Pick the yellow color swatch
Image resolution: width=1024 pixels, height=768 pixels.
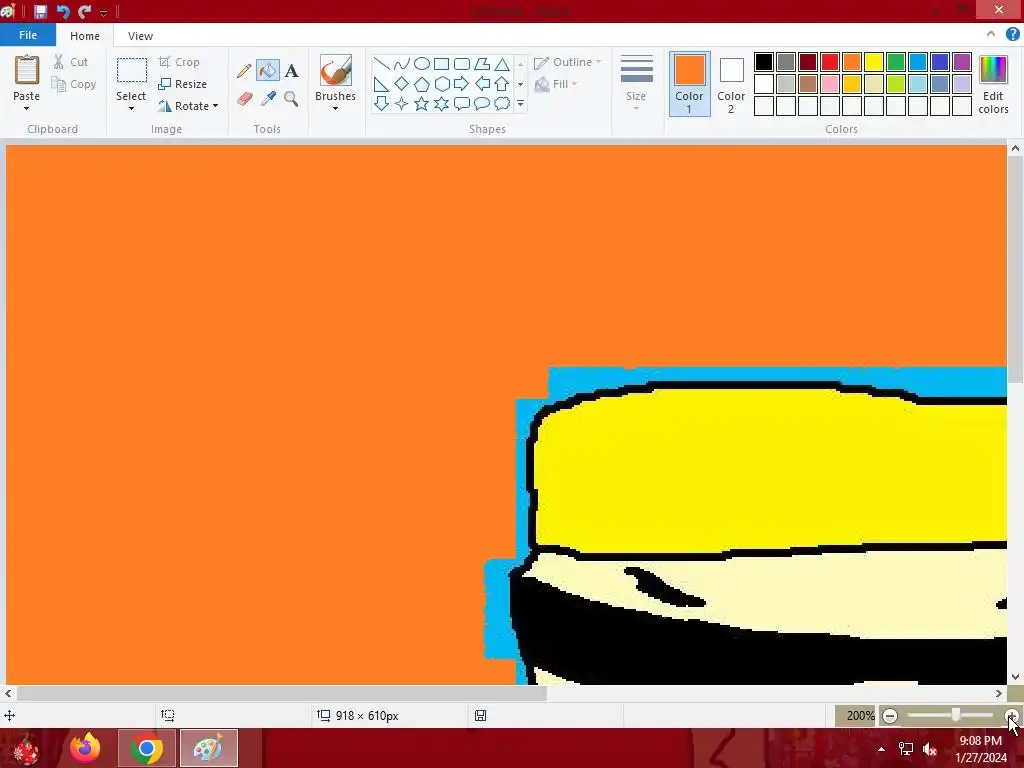click(x=874, y=62)
